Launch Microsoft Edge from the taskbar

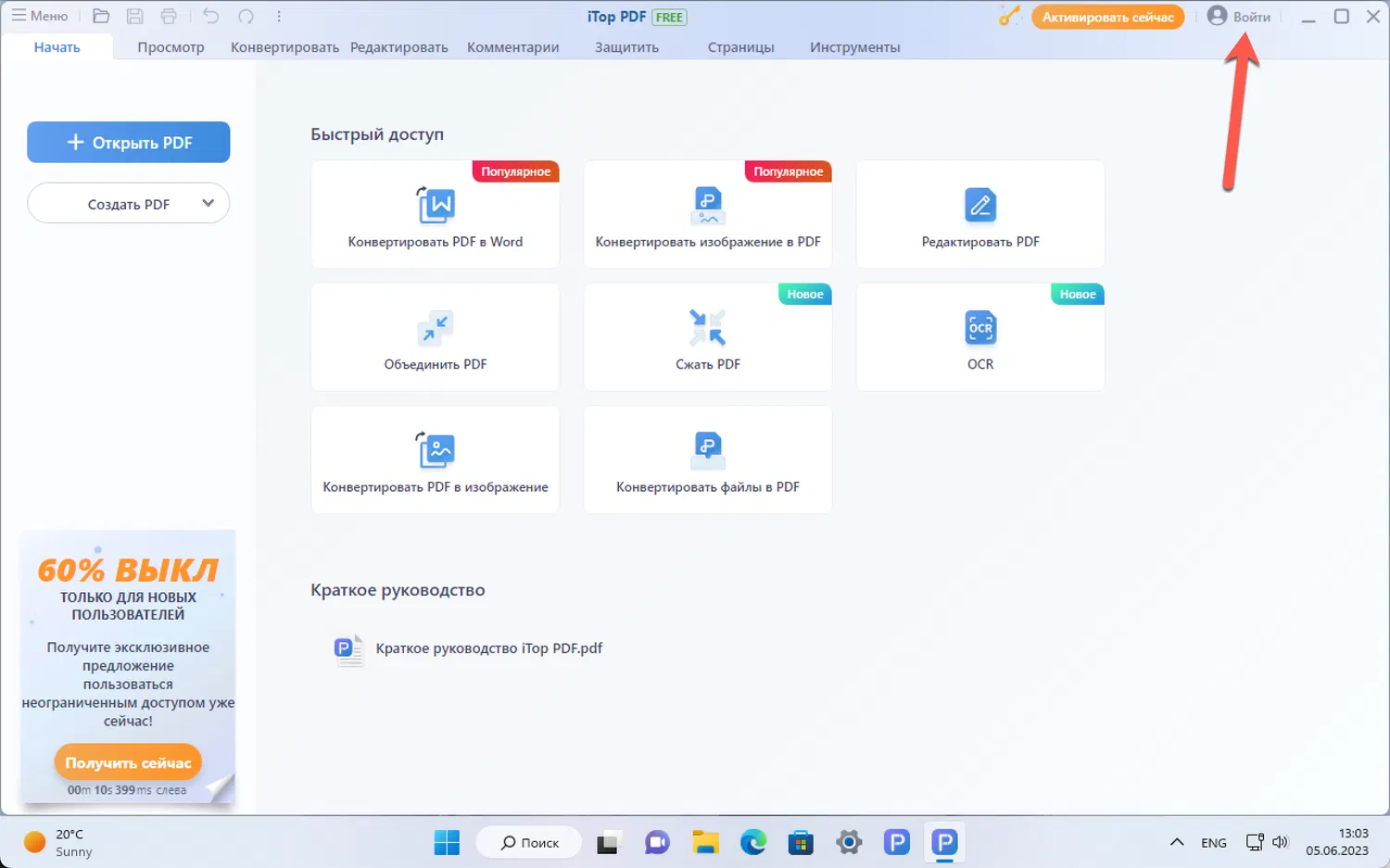click(x=753, y=843)
